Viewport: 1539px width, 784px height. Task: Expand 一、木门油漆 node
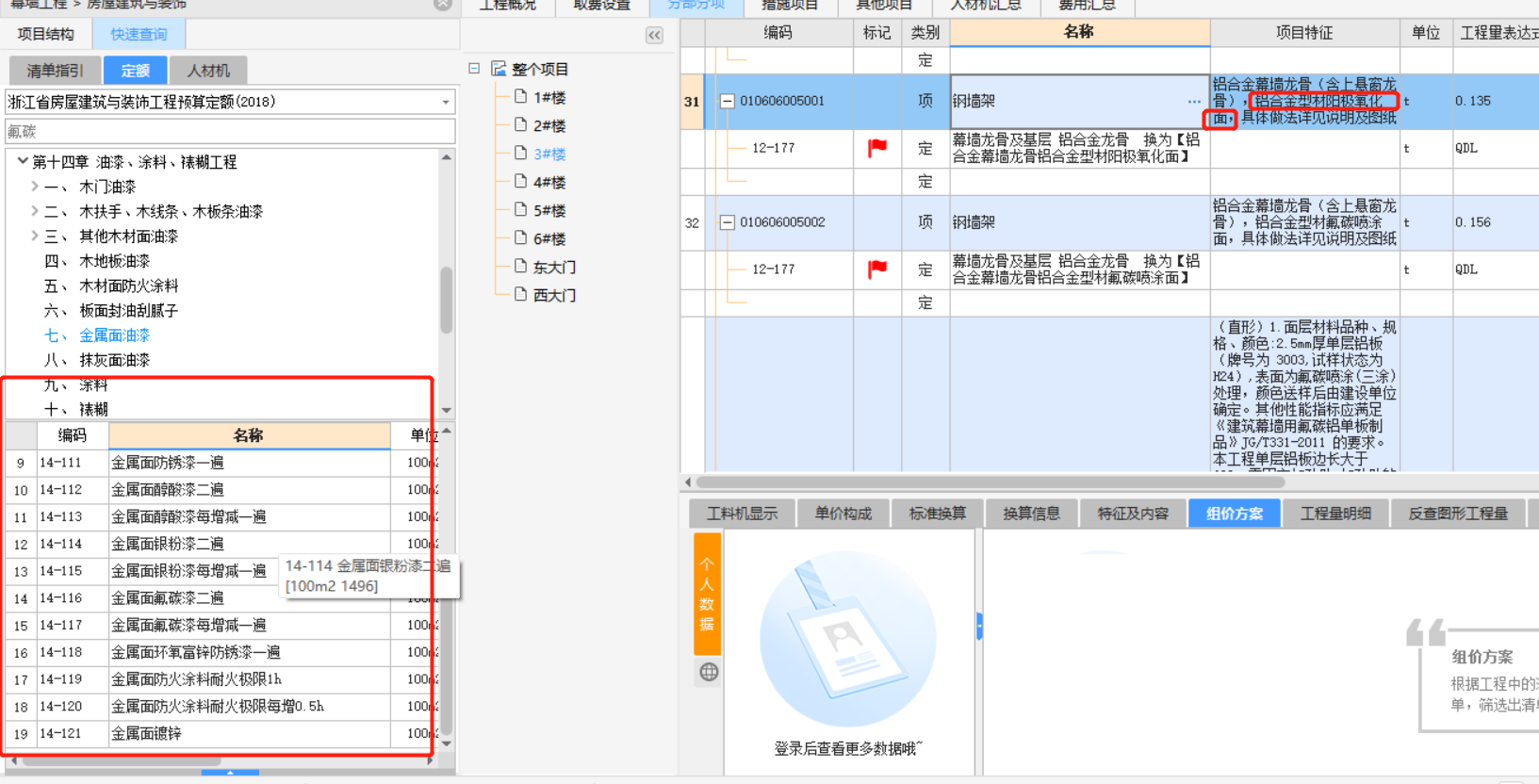(34, 187)
